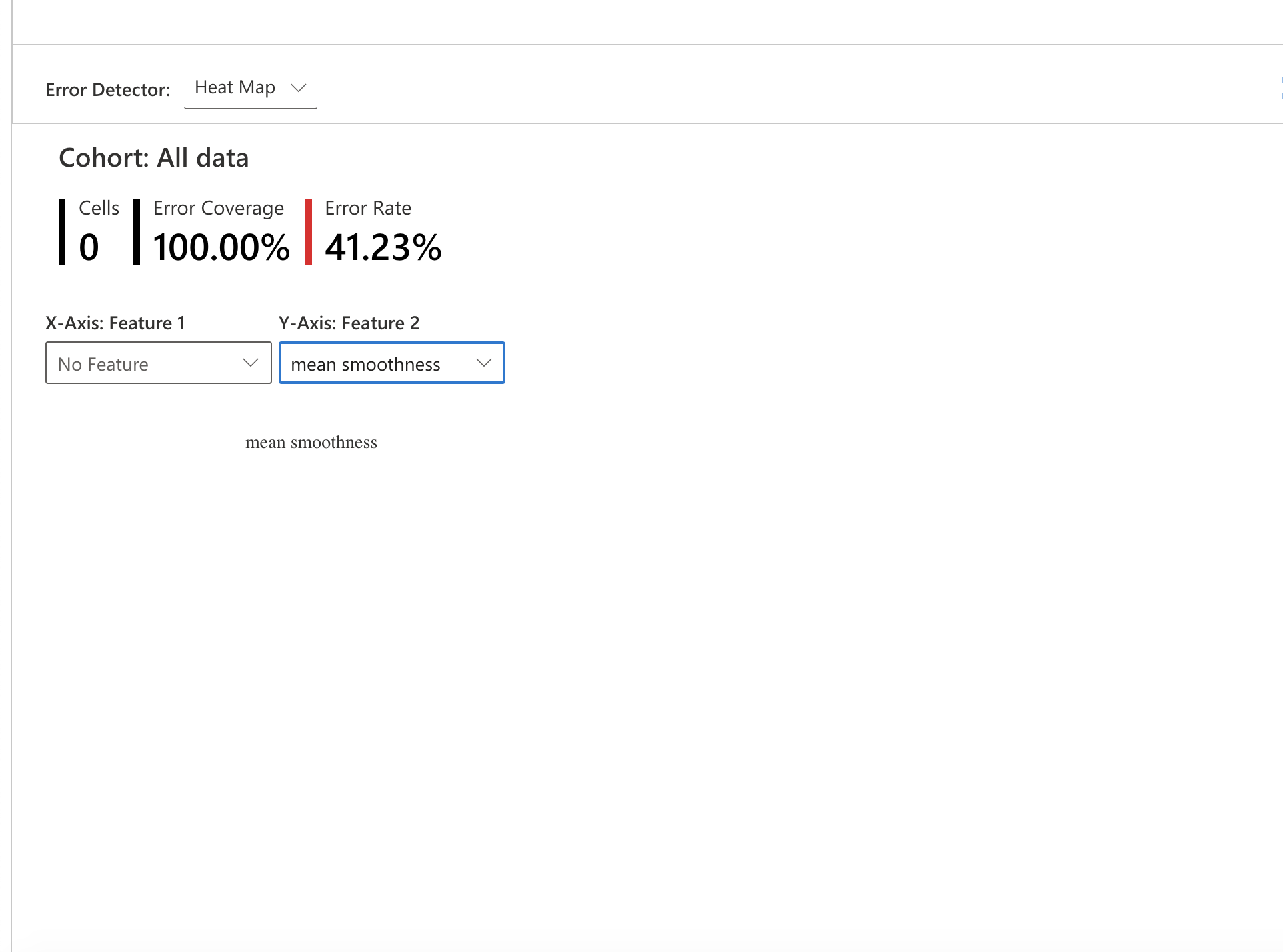The height and width of the screenshot is (952, 1283).
Task: Click the 41.23% Error Rate value
Action: point(383,247)
